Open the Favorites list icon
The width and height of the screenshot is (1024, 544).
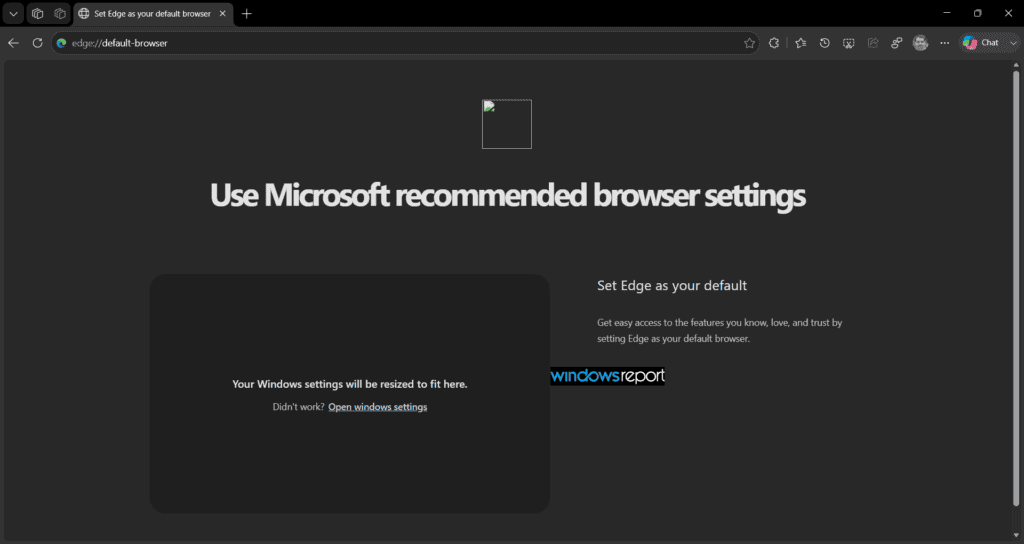801,43
